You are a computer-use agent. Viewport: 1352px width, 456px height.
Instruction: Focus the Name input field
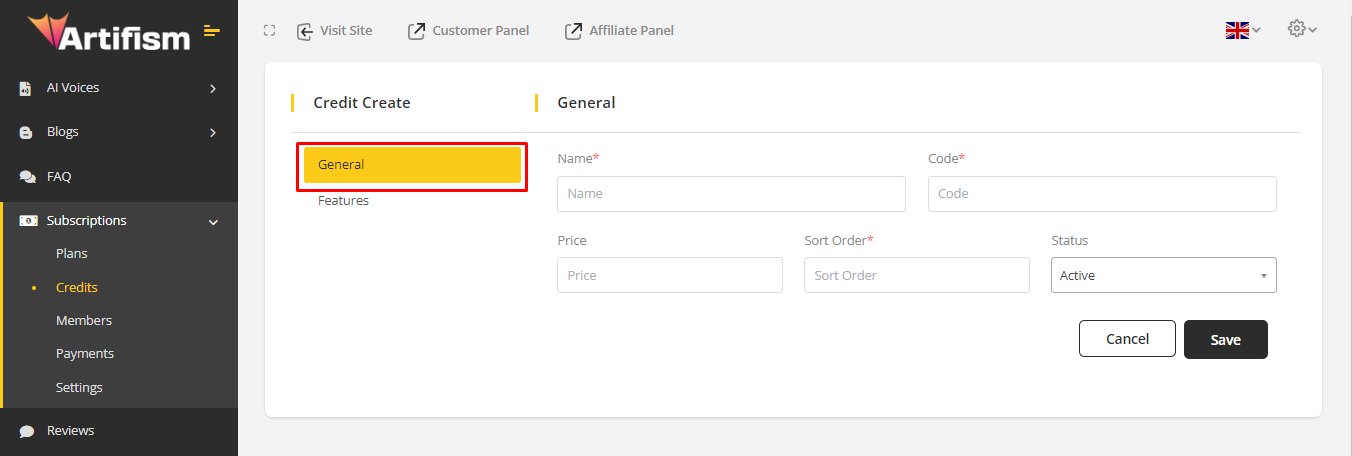(x=731, y=194)
